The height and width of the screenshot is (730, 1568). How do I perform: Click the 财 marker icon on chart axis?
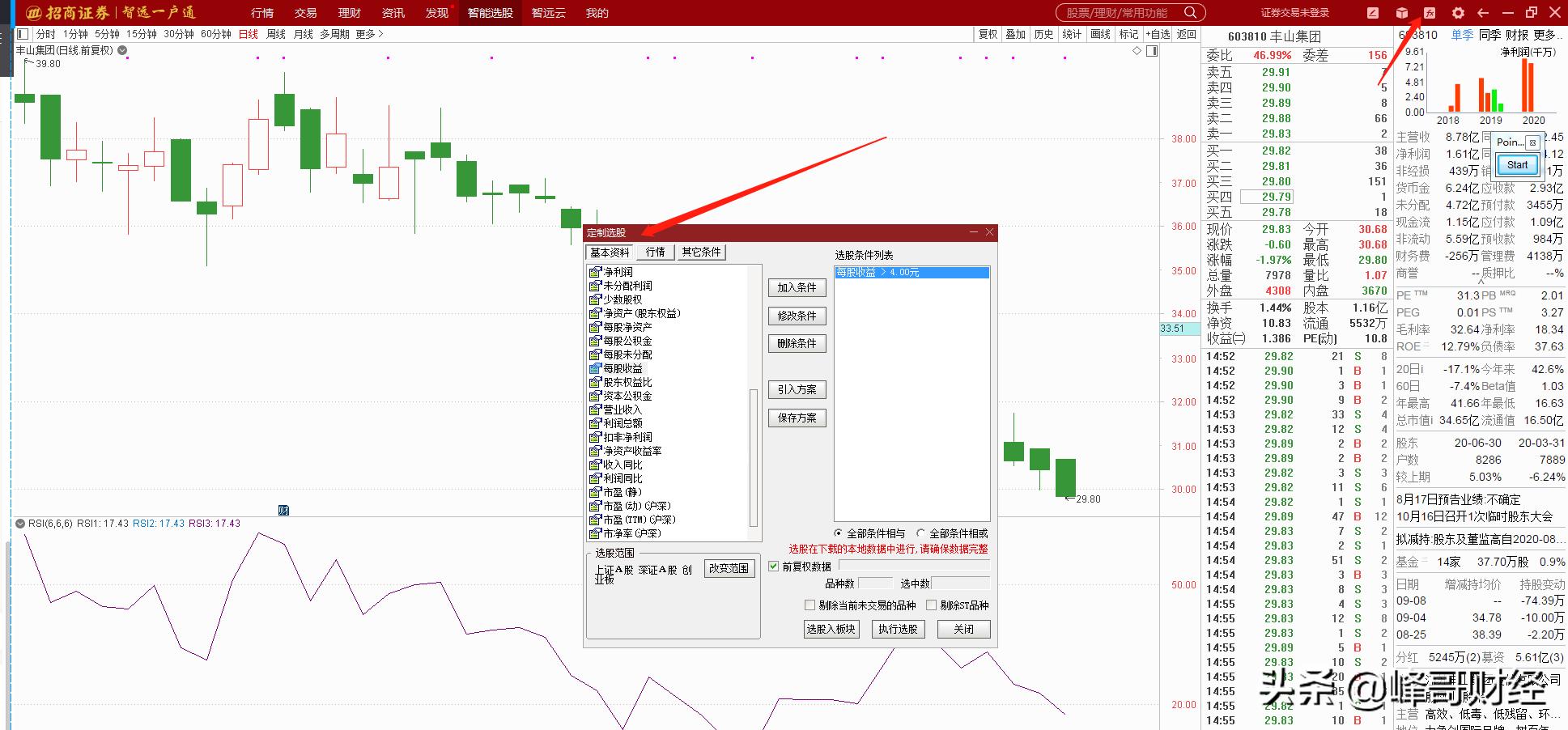click(x=283, y=510)
